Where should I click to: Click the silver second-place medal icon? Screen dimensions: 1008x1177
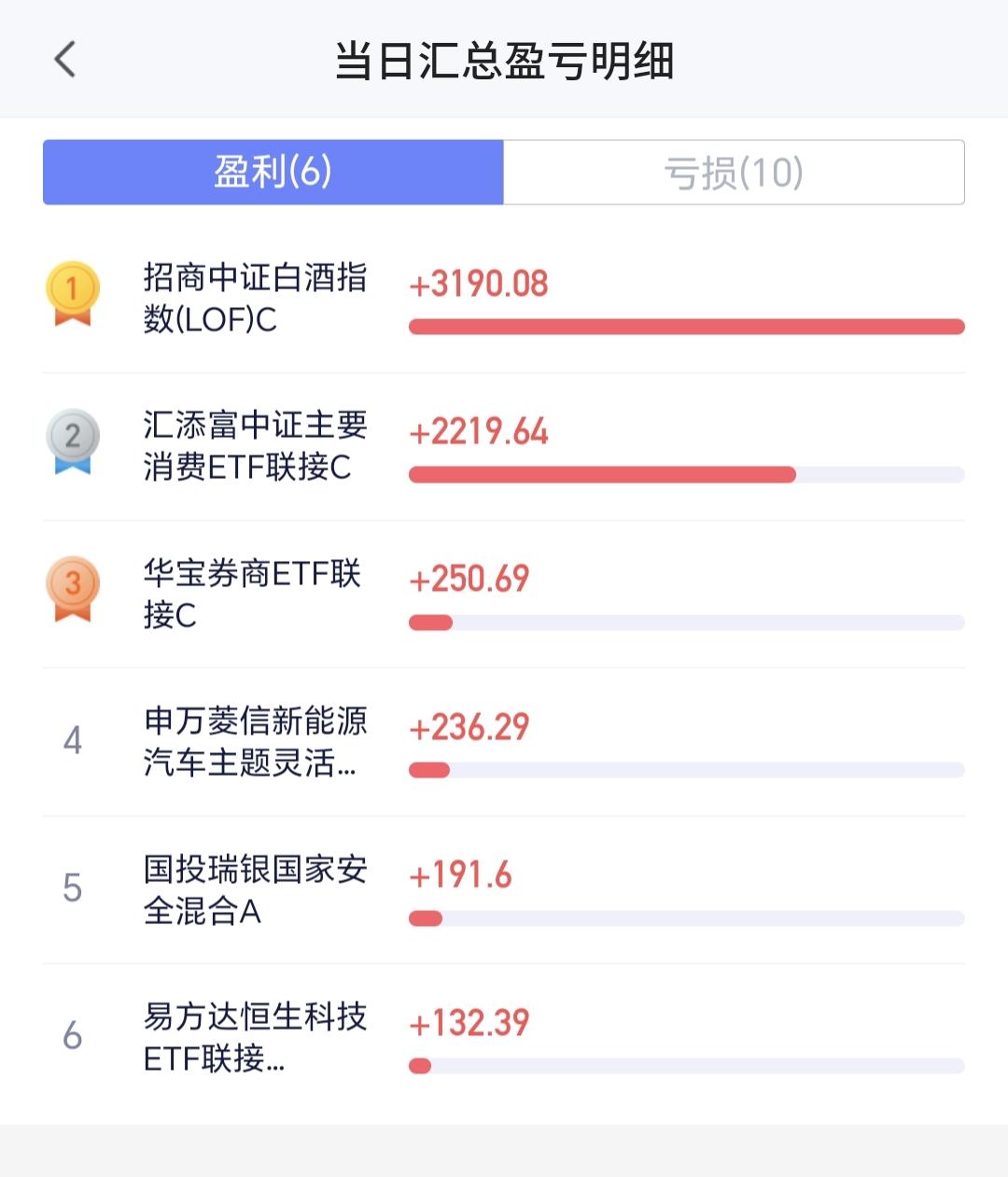click(x=73, y=441)
